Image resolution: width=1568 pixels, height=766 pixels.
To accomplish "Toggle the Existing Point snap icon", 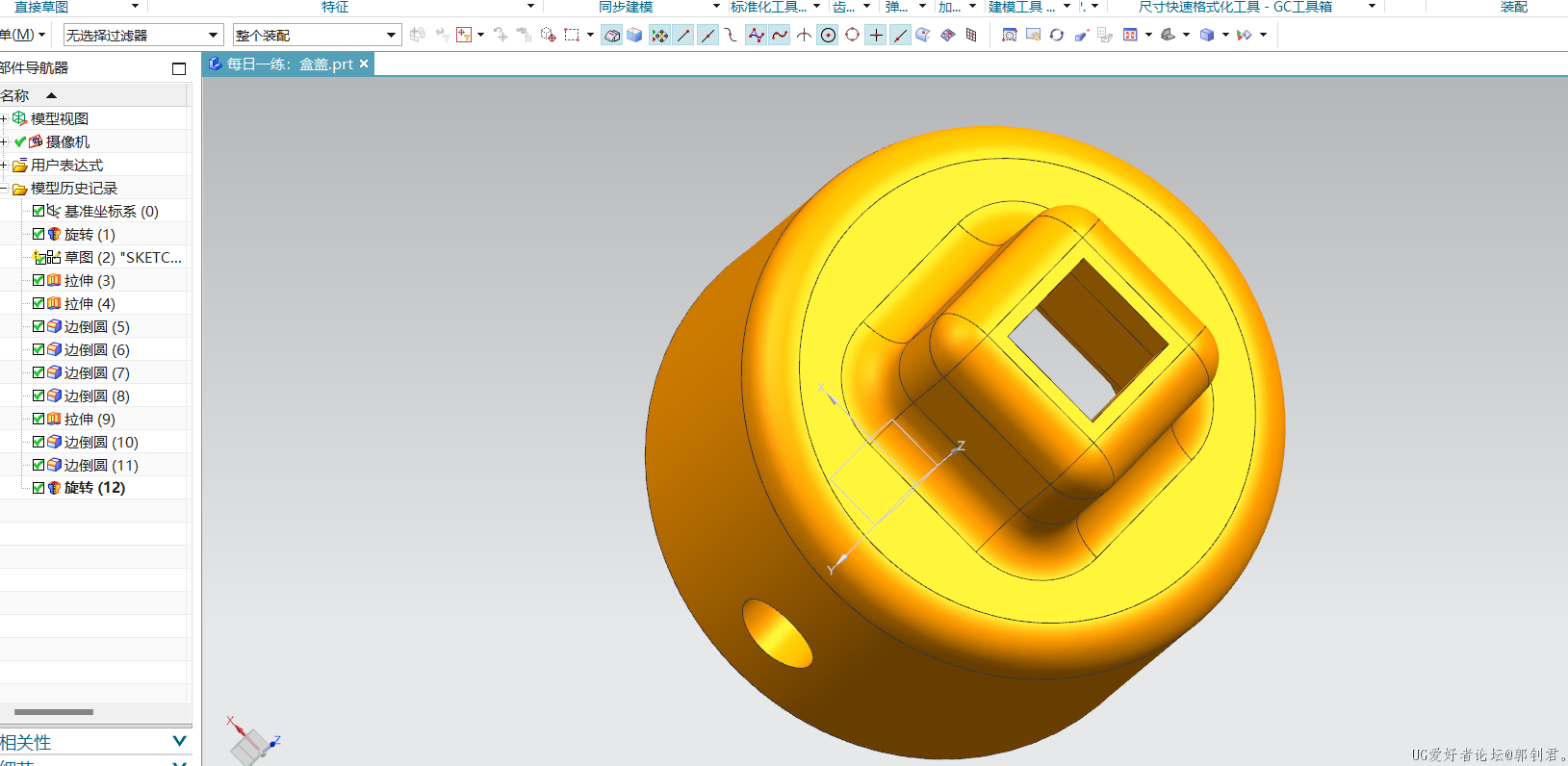I will (876, 35).
